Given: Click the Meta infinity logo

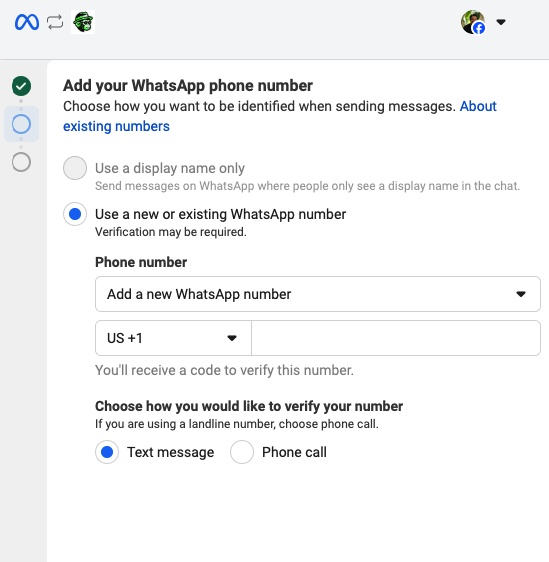Looking at the screenshot, I should (x=27, y=22).
